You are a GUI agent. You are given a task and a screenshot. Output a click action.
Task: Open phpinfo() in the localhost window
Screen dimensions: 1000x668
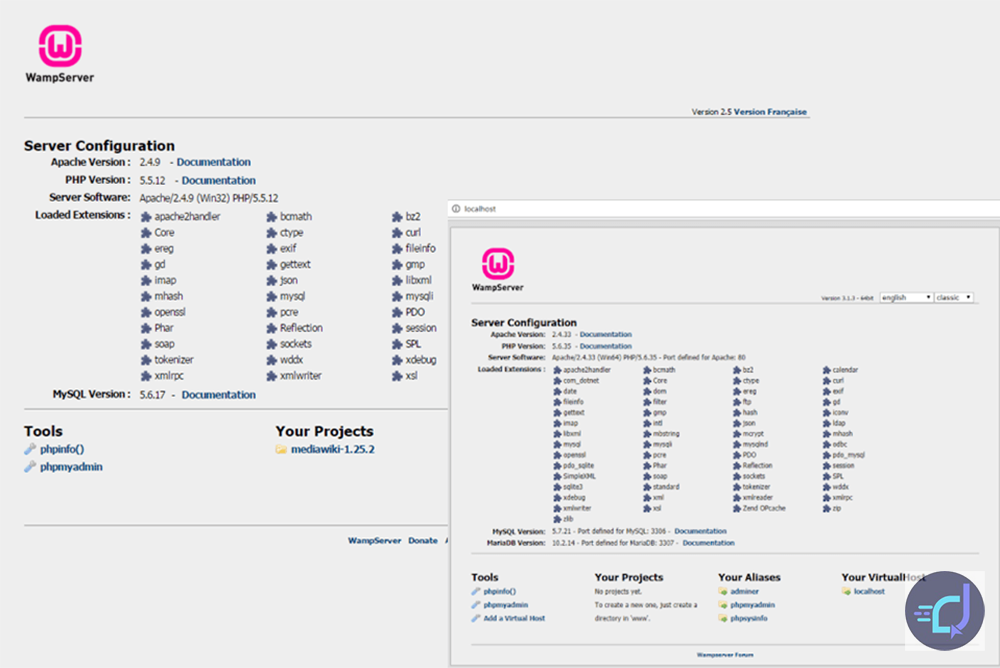coord(499,591)
